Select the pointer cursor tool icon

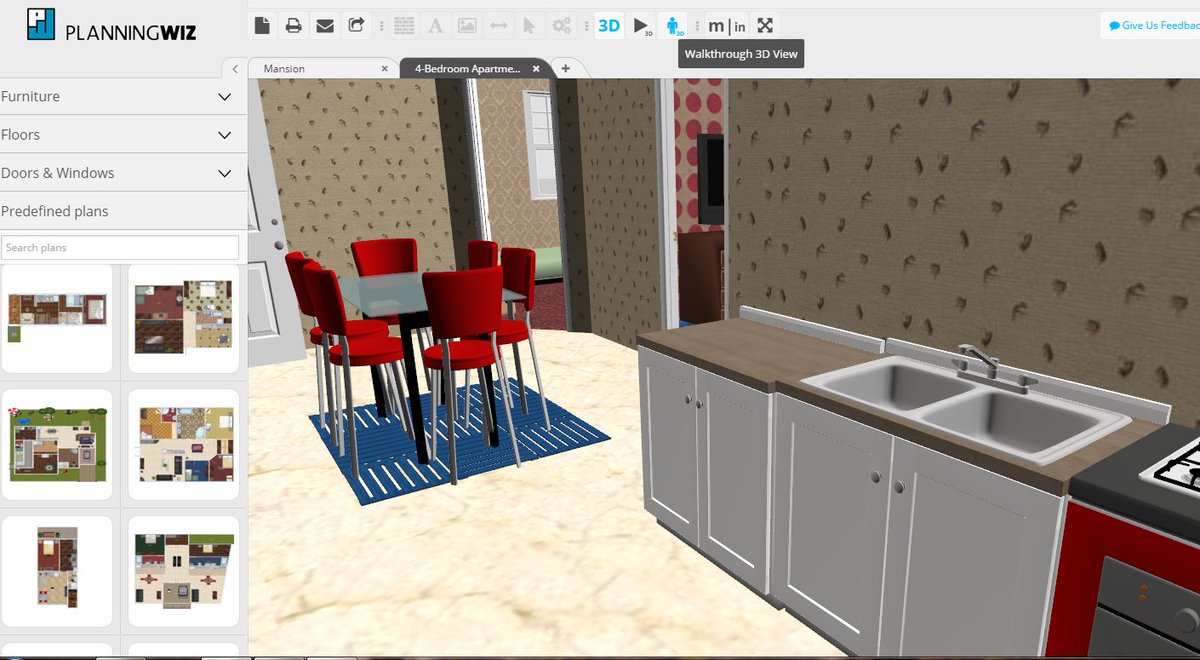point(530,26)
